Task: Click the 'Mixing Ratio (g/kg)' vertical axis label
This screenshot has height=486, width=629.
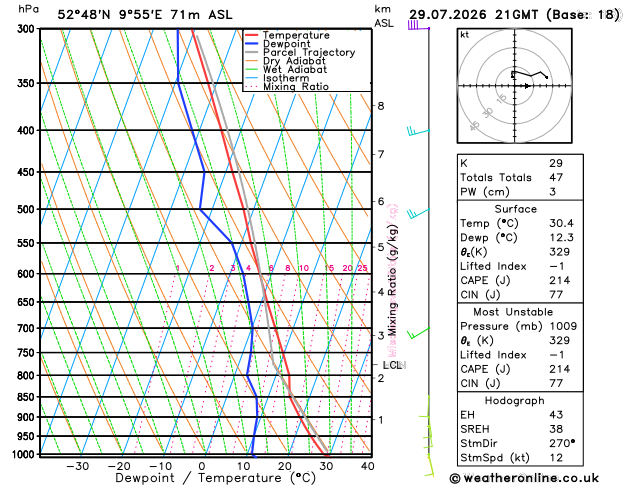Action: coord(392,281)
